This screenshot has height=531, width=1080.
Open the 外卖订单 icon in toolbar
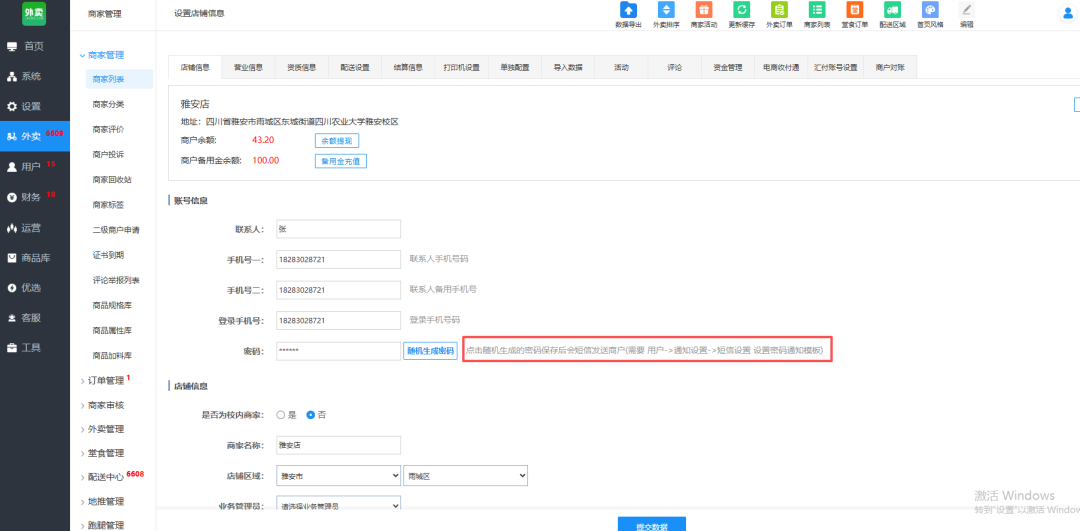click(x=779, y=10)
